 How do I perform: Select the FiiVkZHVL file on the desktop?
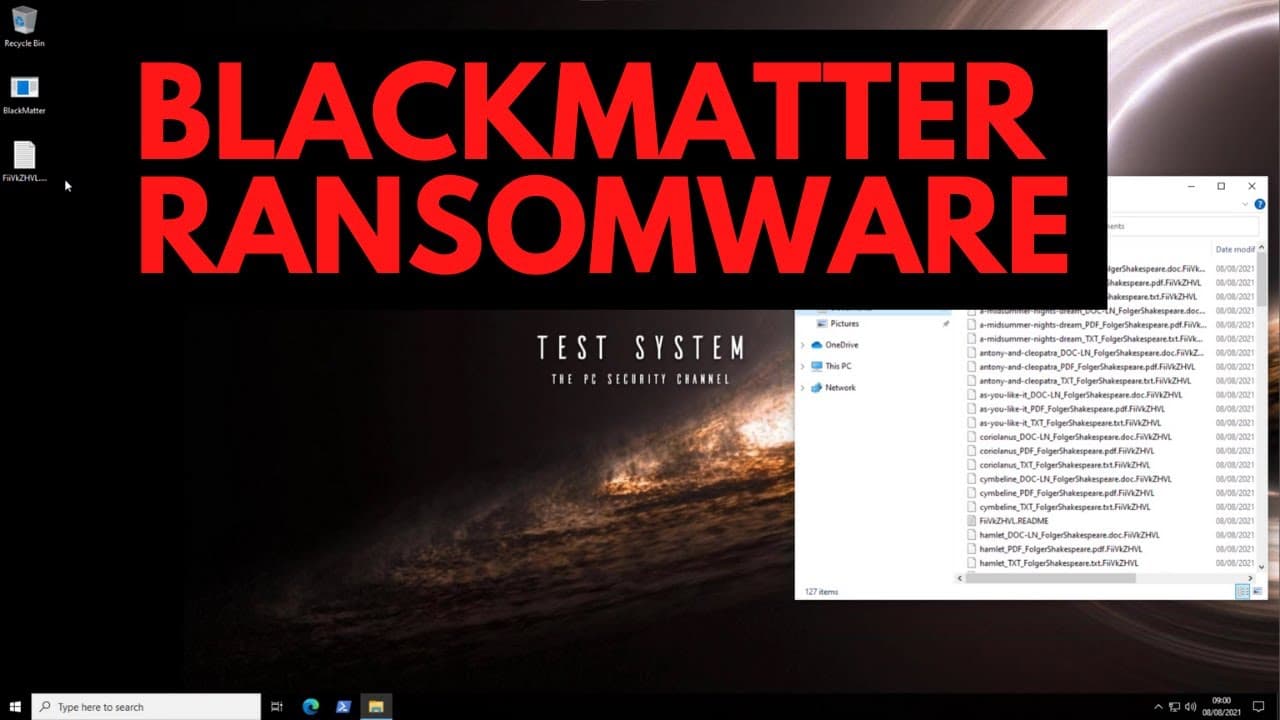[24, 162]
